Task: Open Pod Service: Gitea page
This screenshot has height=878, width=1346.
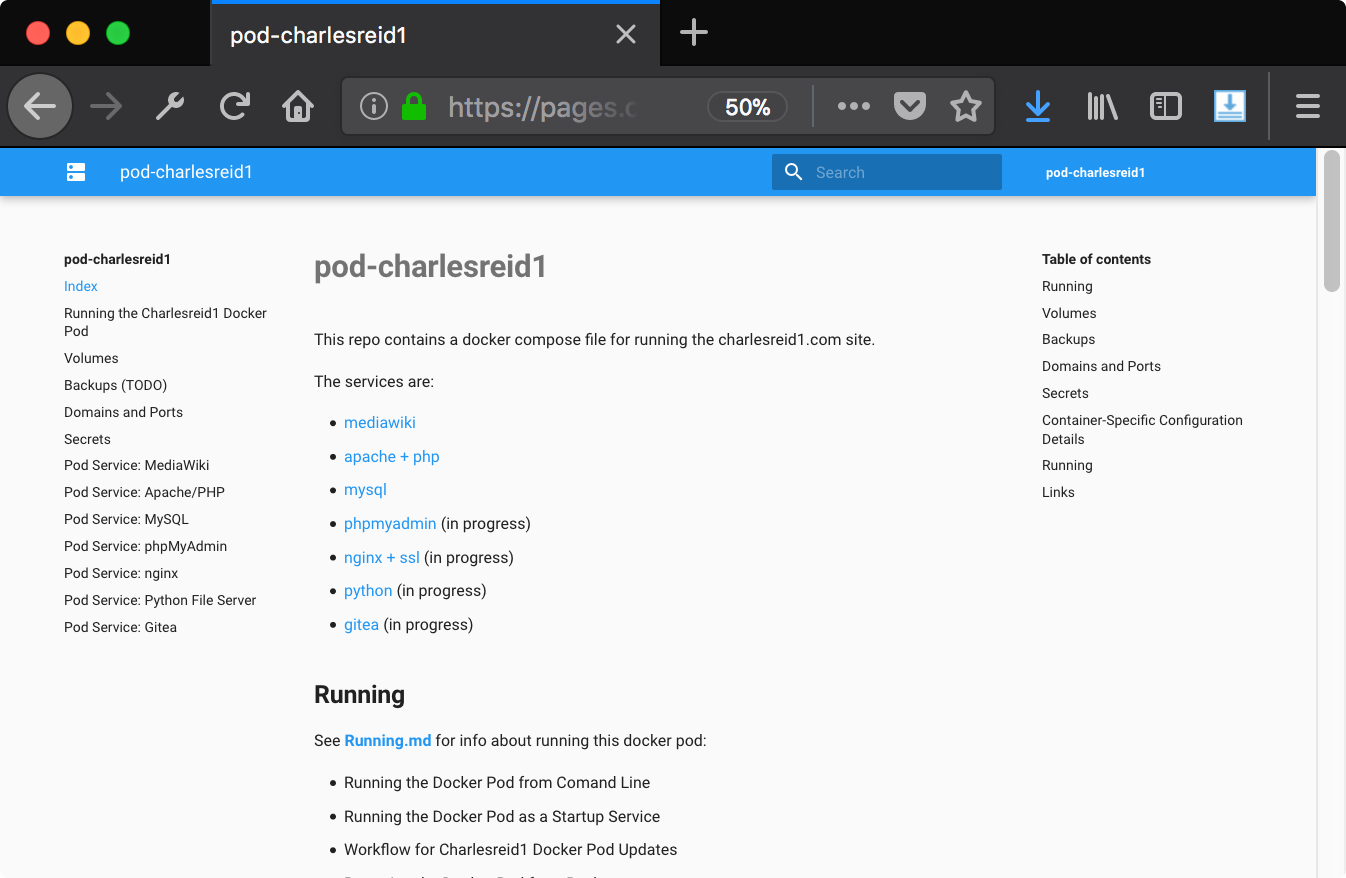Action: tap(120, 627)
